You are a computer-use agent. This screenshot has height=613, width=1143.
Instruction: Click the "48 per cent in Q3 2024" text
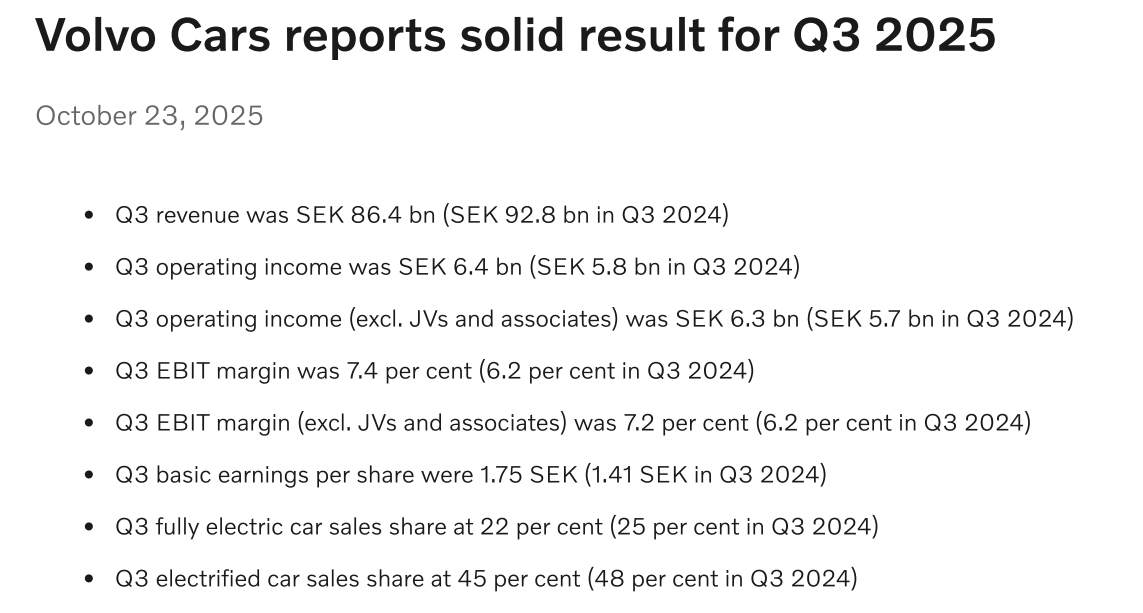tap(722, 579)
